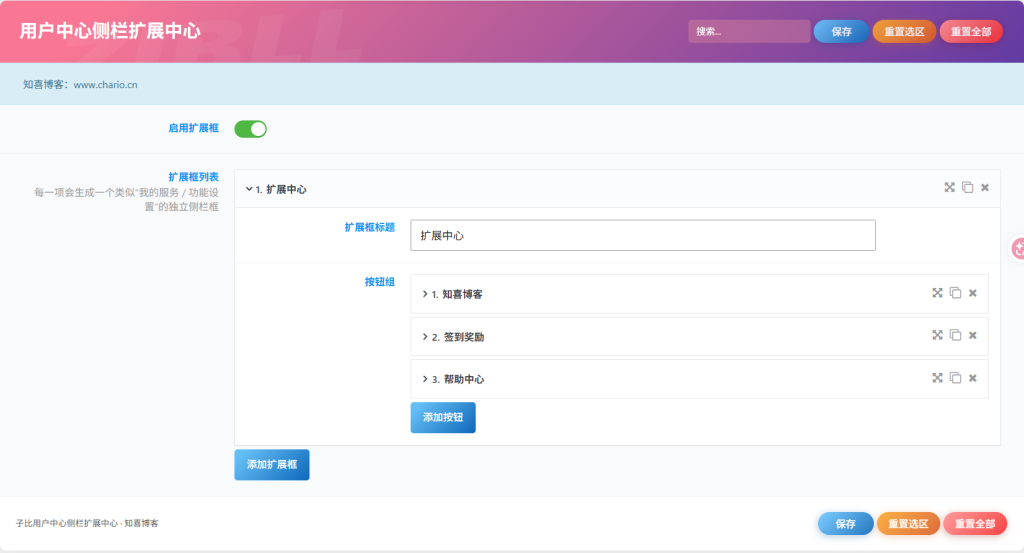Click the top 重置选区 button
Screen dimensions: 1024x553
click(904, 31)
